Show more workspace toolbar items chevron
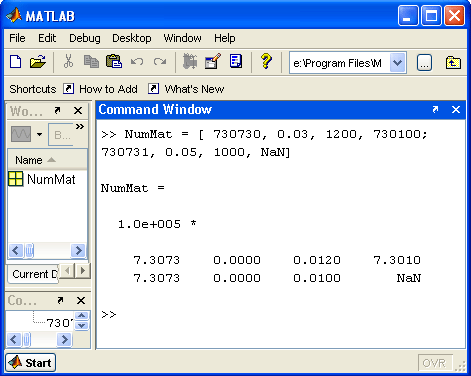Screen dimensions: 471x376 pyautogui.click(x=80, y=127)
